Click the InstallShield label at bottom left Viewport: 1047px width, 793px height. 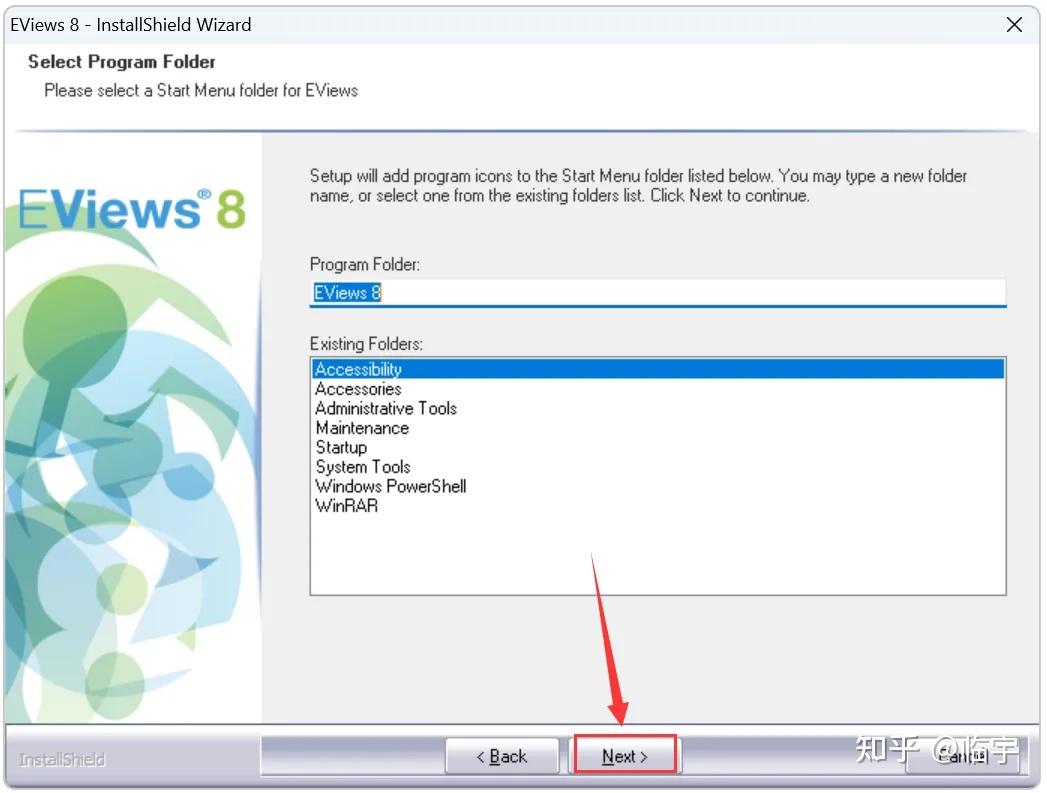[x=62, y=760]
